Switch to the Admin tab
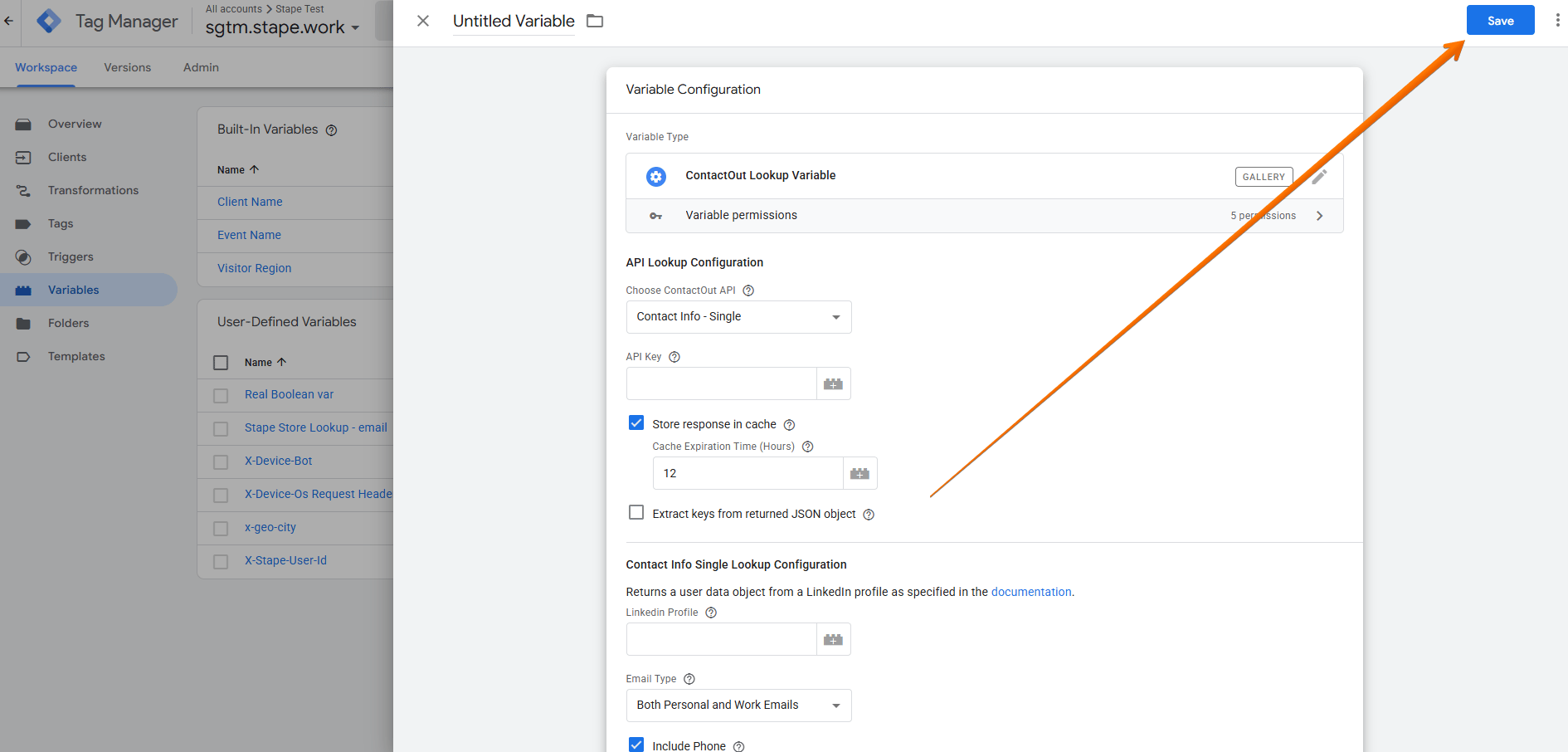This screenshot has height=752, width=1568. coord(201,67)
